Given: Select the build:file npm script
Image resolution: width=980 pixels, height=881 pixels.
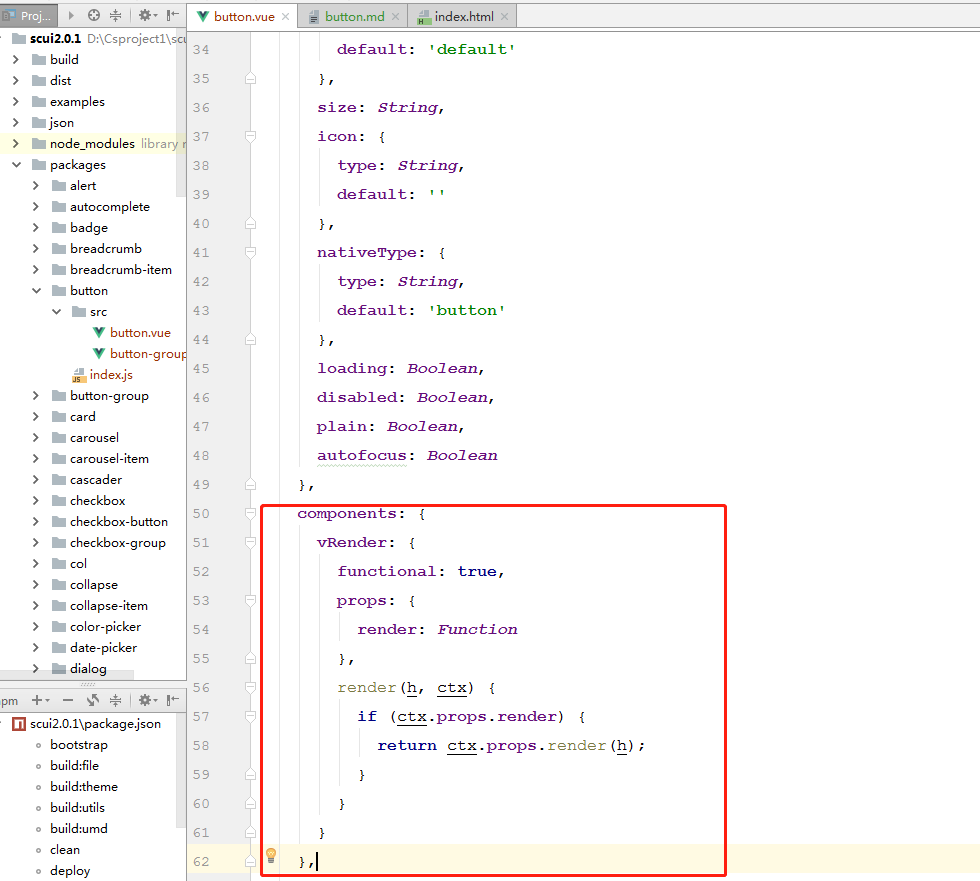Looking at the screenshot, I should [74, 765].
